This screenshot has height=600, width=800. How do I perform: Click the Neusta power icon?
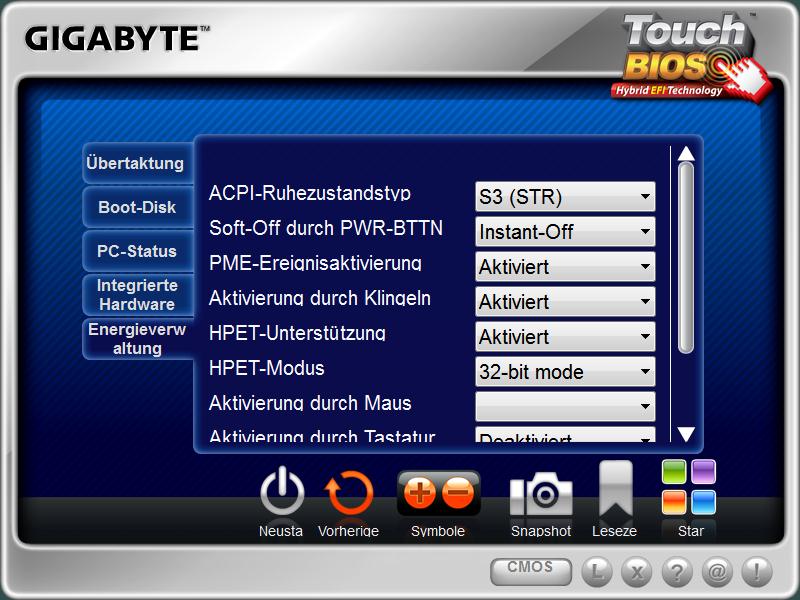282,491
